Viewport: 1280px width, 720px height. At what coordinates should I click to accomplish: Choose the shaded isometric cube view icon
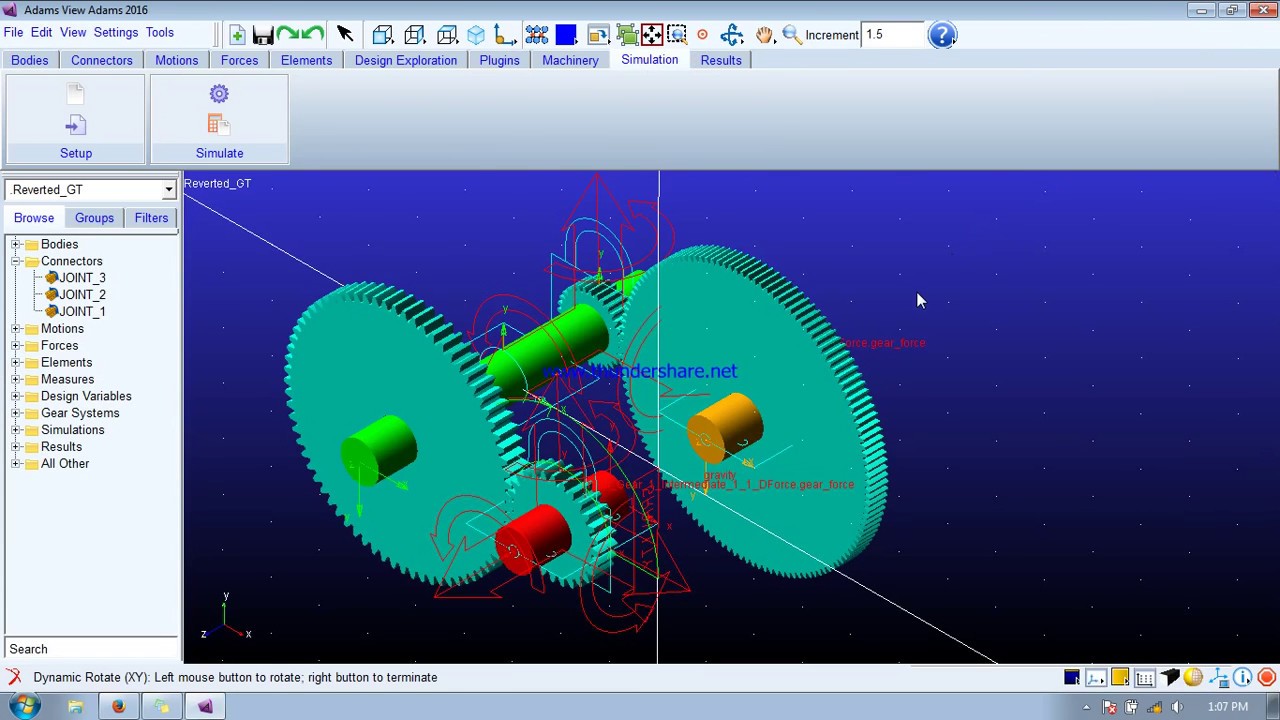pyautogui.click(x=476, y=35)
